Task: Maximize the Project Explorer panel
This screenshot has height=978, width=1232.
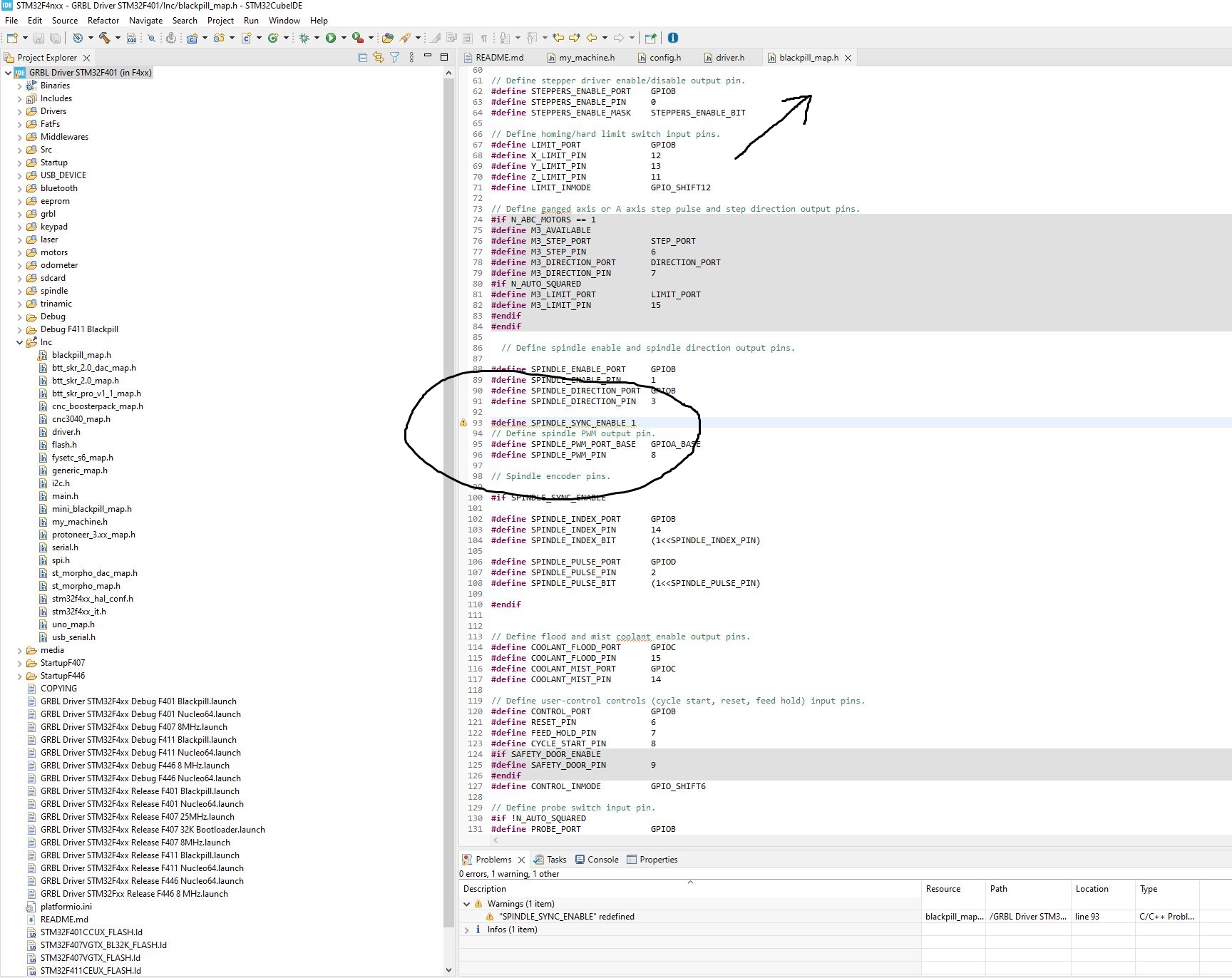Action: (444, 57)
